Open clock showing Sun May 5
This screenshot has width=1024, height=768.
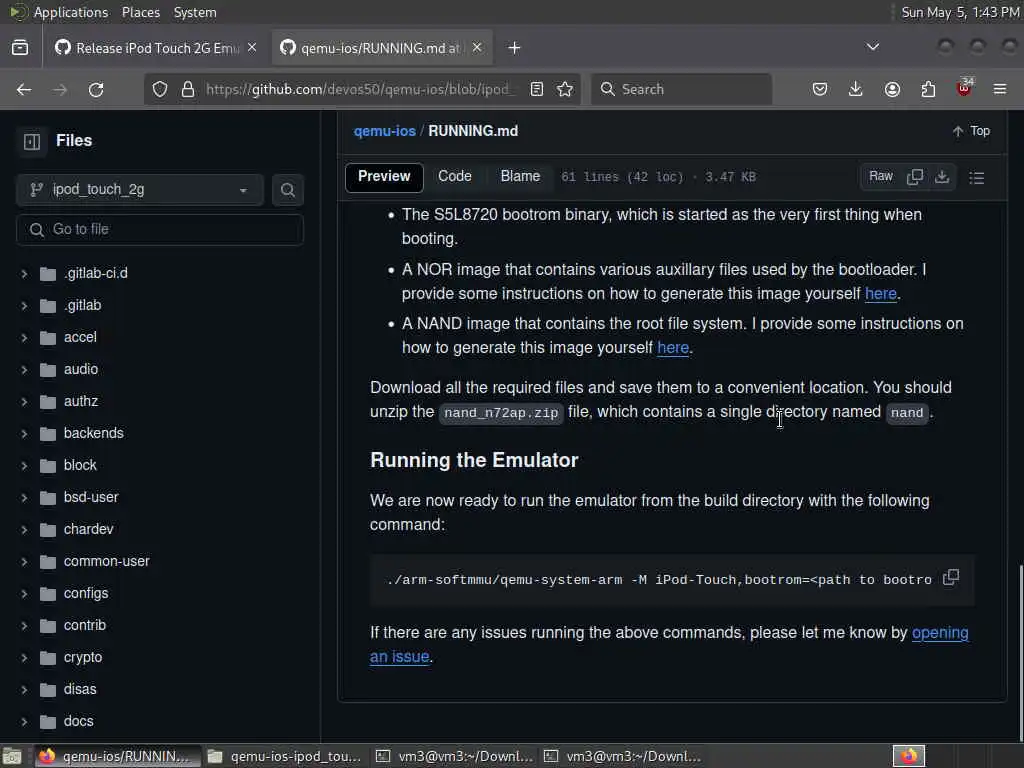(x=960, y=12)
